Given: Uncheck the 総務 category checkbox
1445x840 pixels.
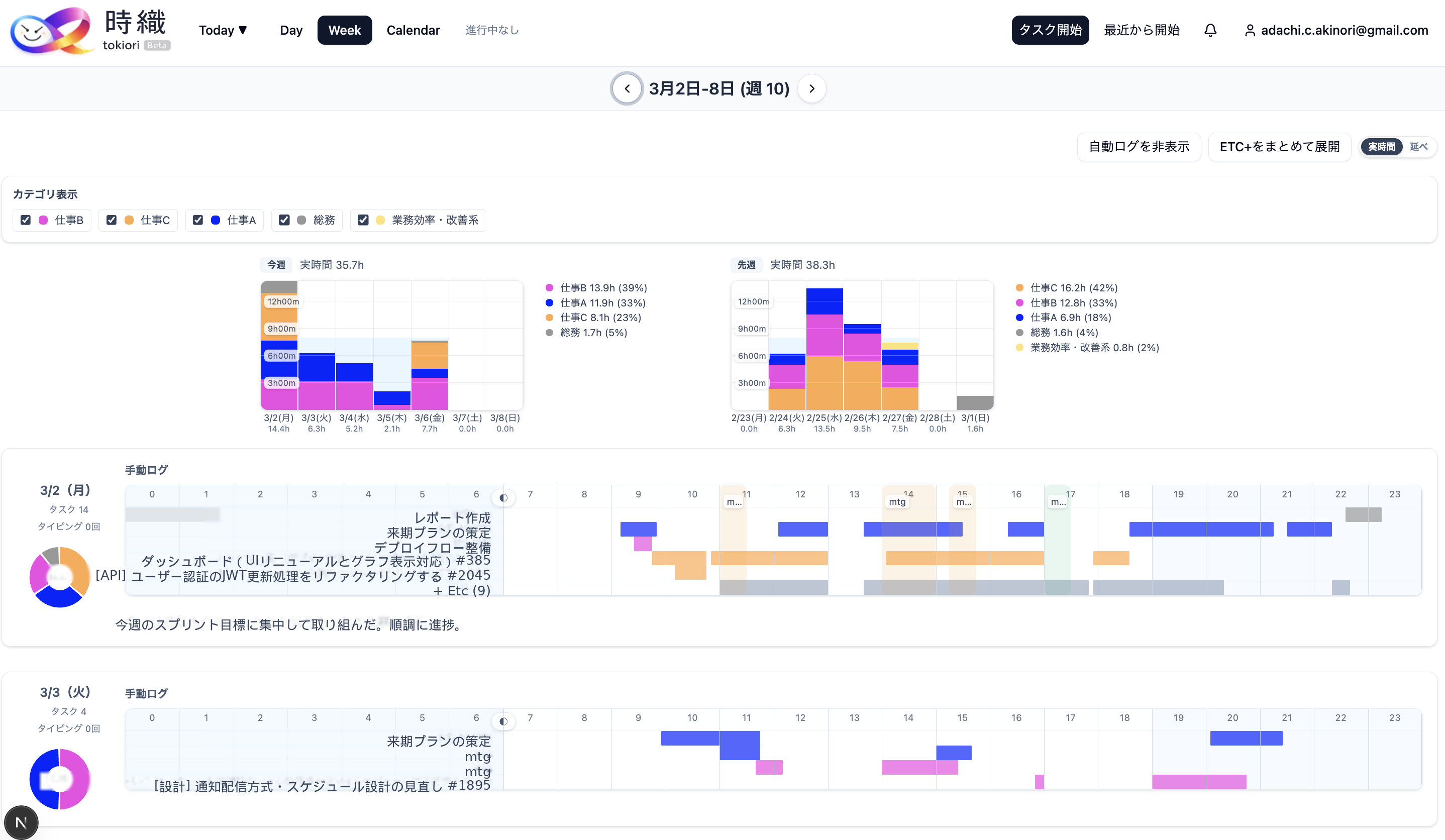Looking at the screenshot, I should pos(284,220).
